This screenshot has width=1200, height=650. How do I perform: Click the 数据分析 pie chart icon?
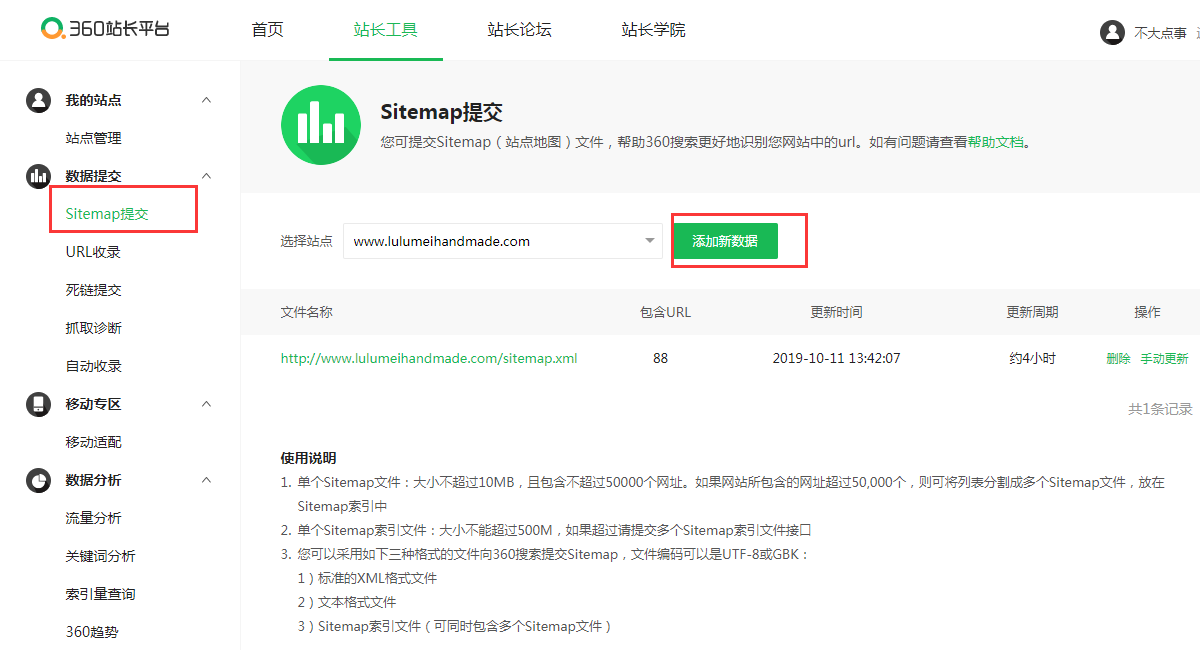coord(38,480)
